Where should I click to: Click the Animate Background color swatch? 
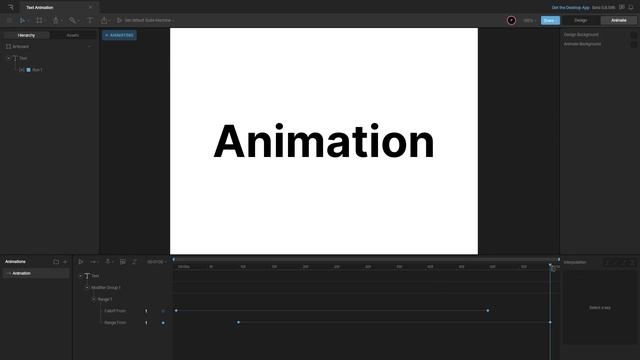(633, 44)
